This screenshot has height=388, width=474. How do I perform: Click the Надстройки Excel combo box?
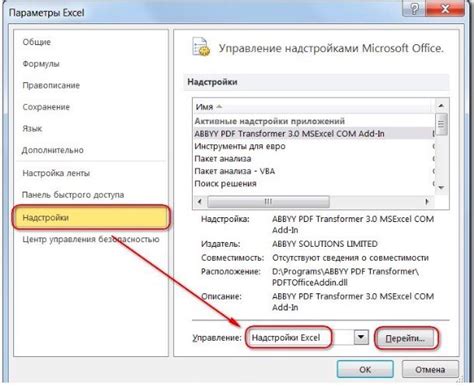pyautogui.click(x=300, y=338)
